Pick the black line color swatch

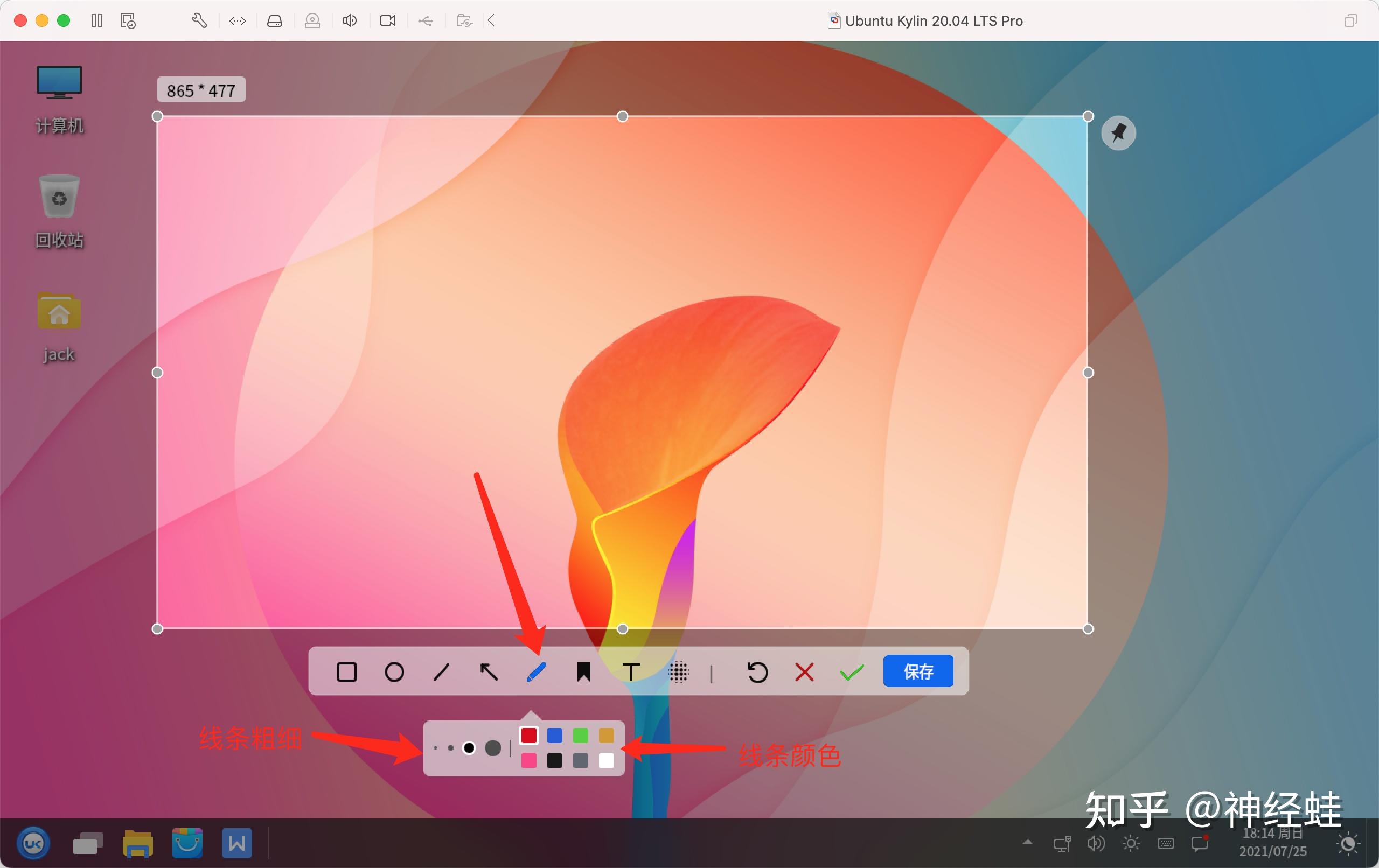pos(554,760)
